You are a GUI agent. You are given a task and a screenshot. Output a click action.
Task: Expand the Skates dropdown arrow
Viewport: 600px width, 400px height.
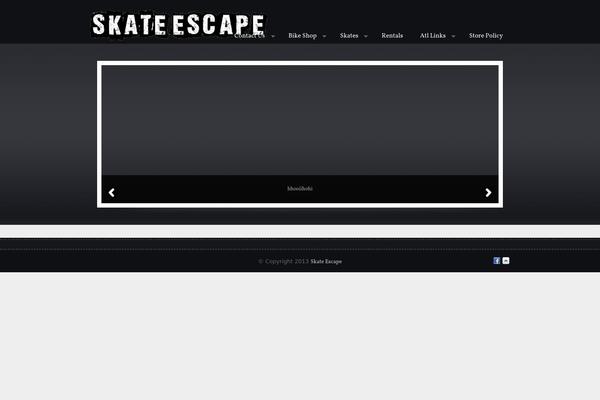(365, 36)
